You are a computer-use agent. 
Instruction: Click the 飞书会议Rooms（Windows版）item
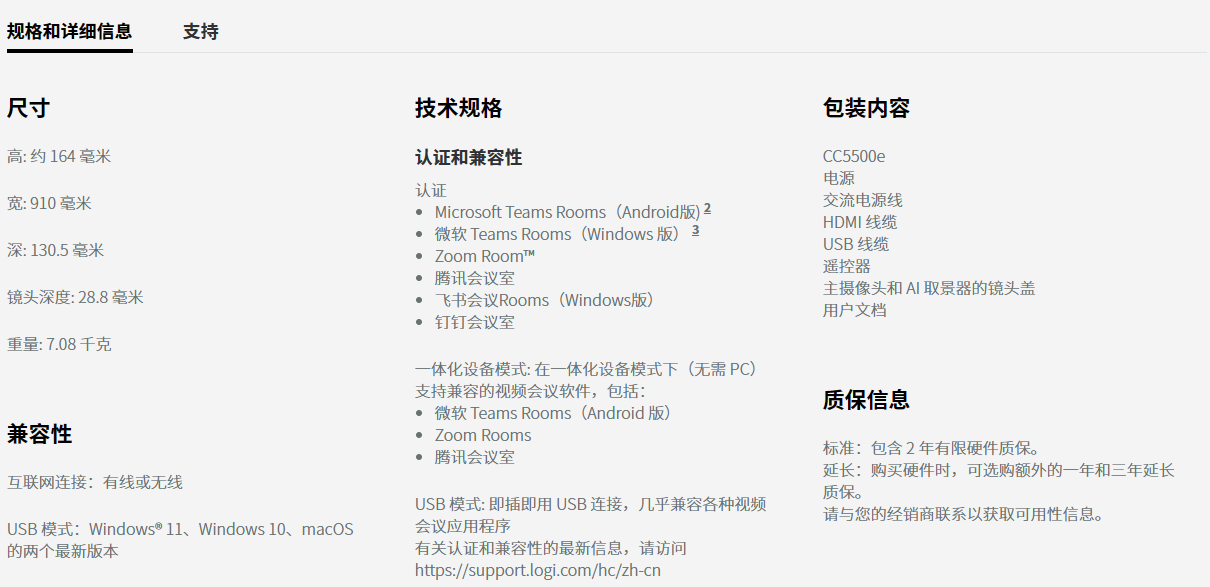[x=545, y=300]
